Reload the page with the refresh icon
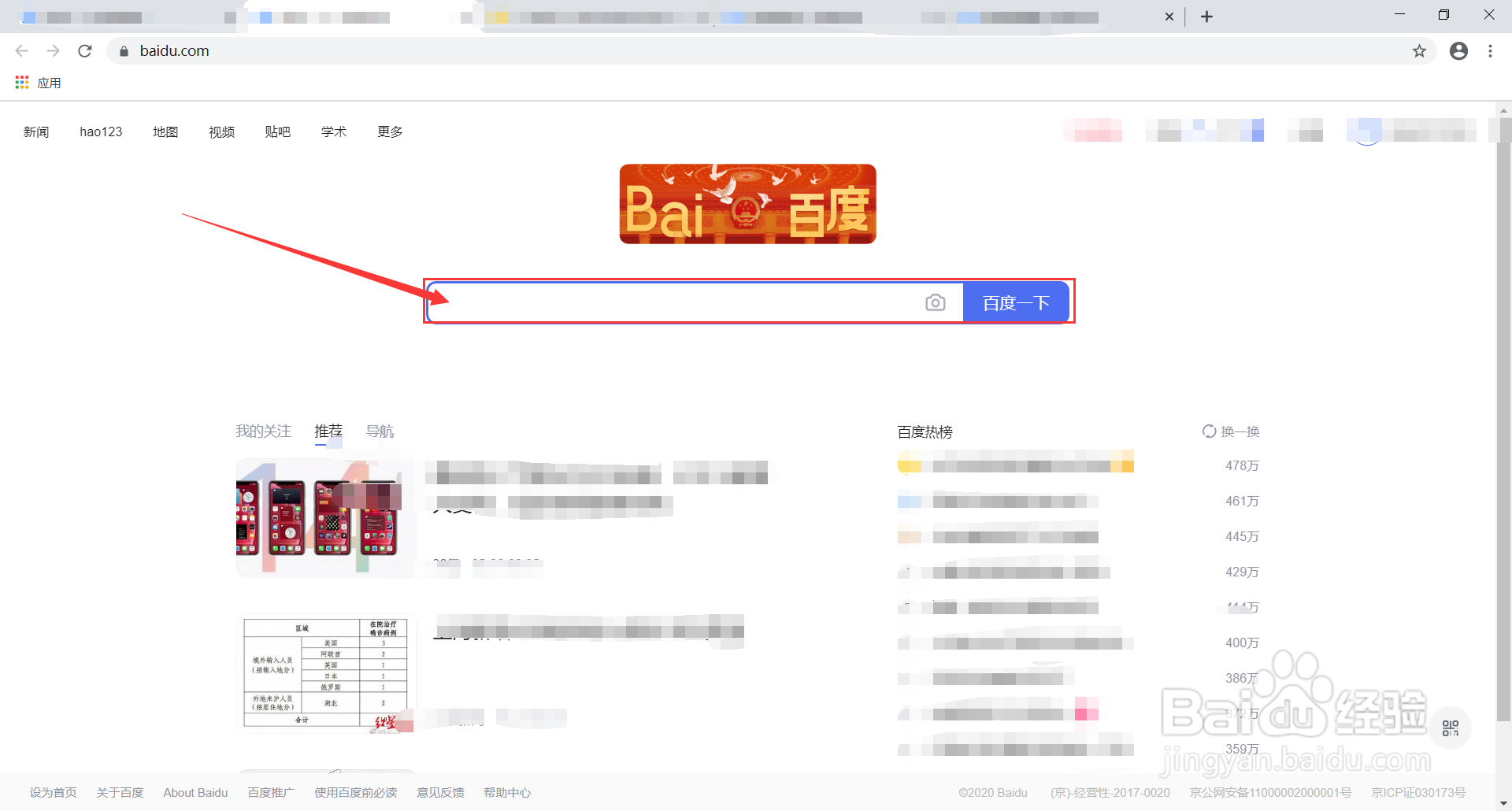The width and height of the screenshot is (1512, 811). point(85,51)
